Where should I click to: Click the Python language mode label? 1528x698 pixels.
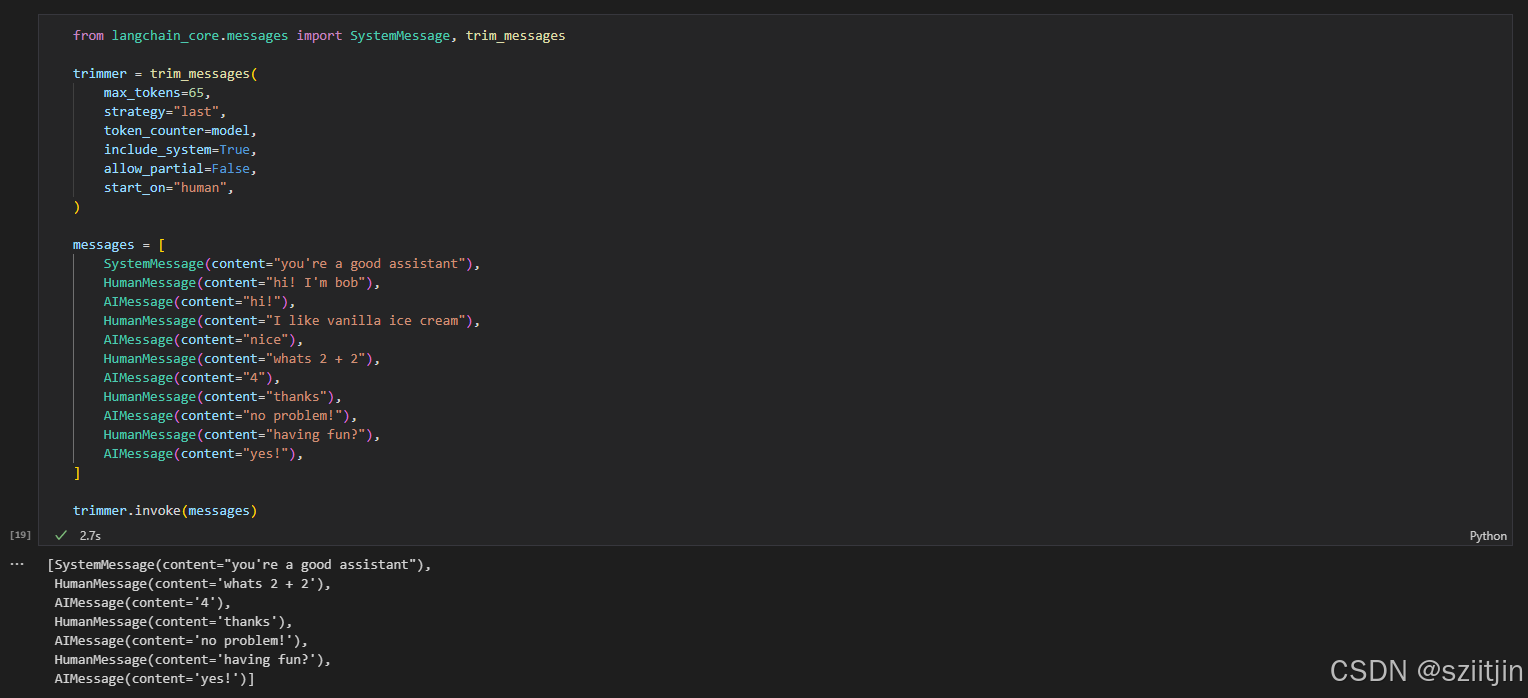tap(1487, 536)
